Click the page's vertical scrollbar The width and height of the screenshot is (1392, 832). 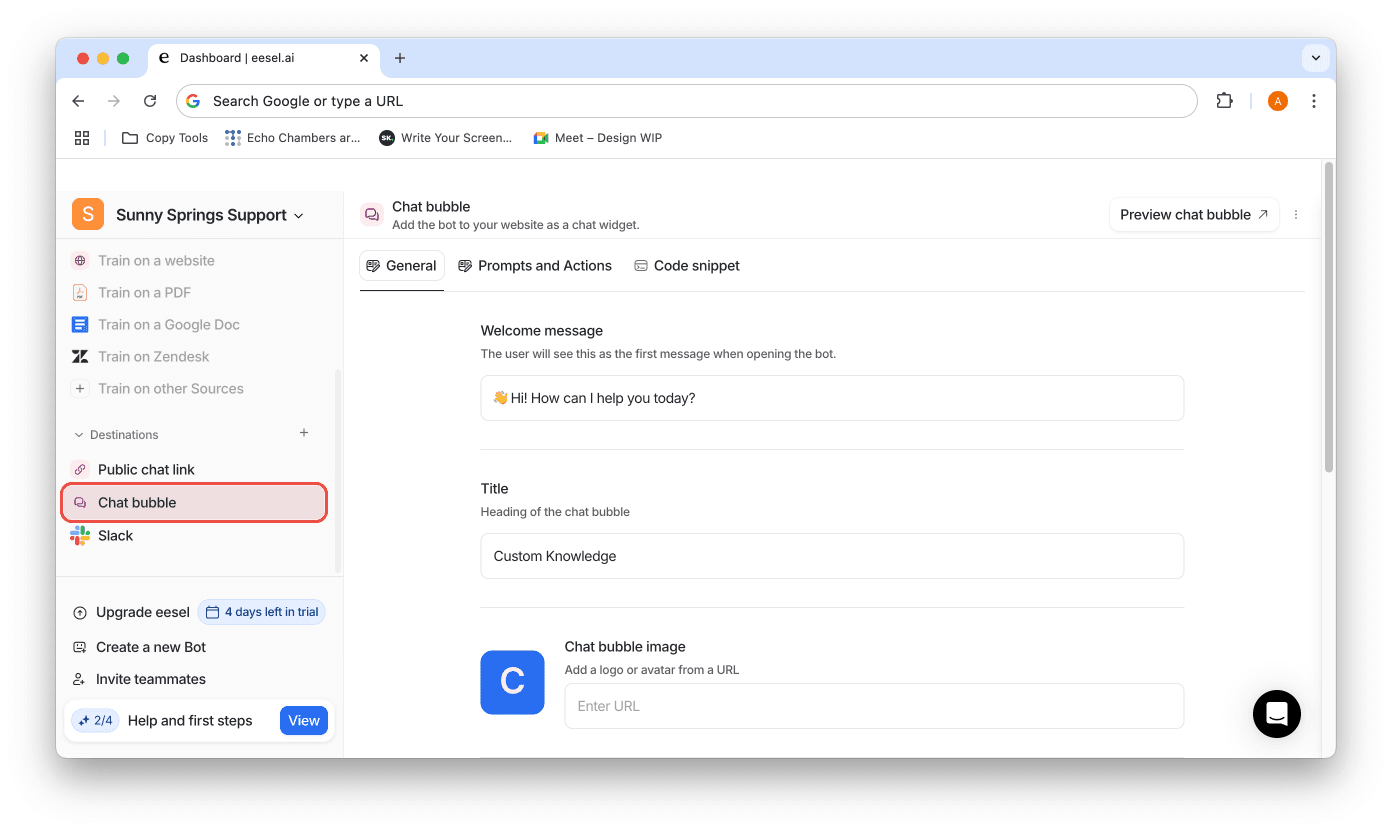coord(1328,318)
